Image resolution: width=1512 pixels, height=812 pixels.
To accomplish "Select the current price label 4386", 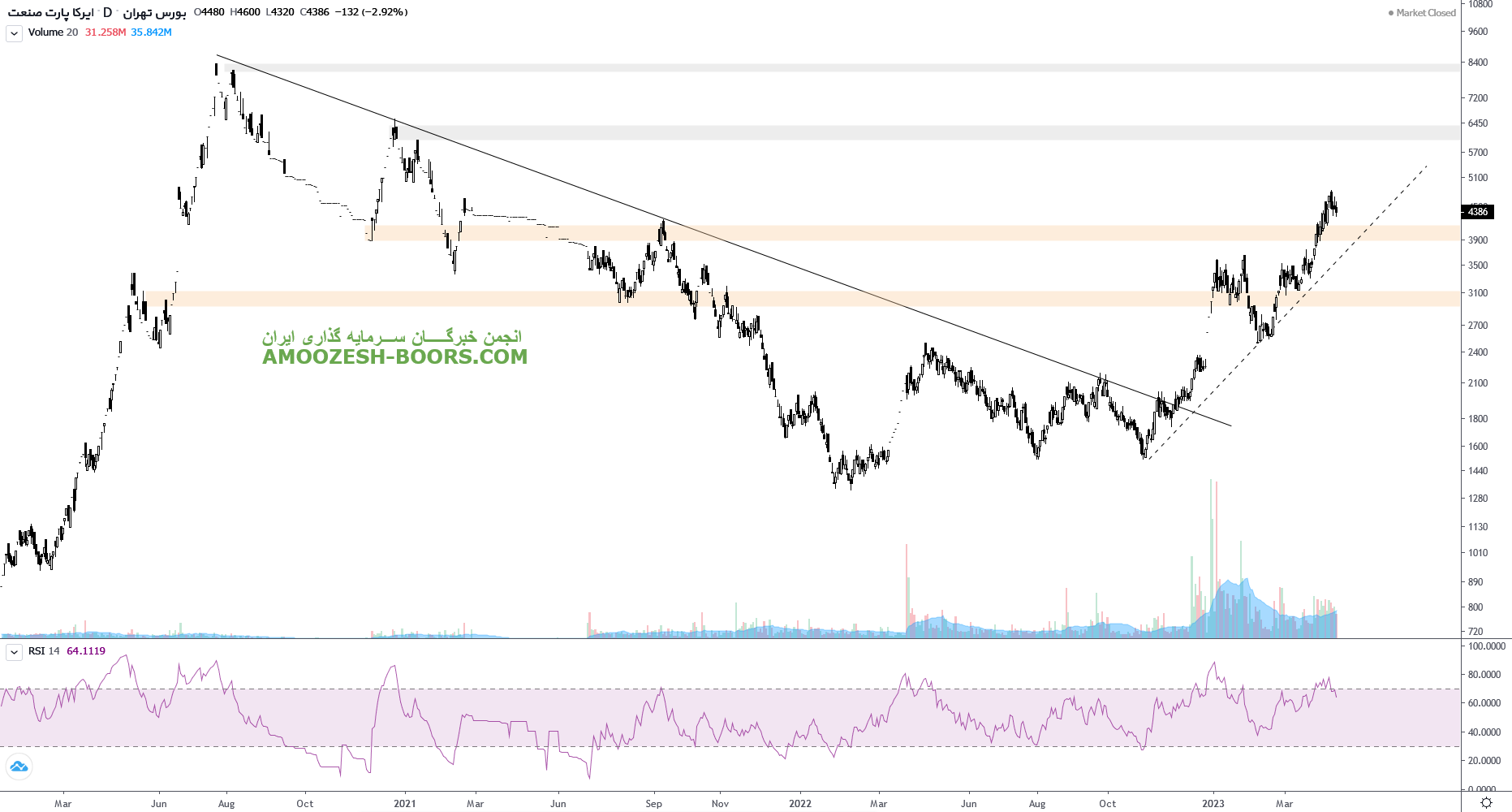I will pos(1478,212).
